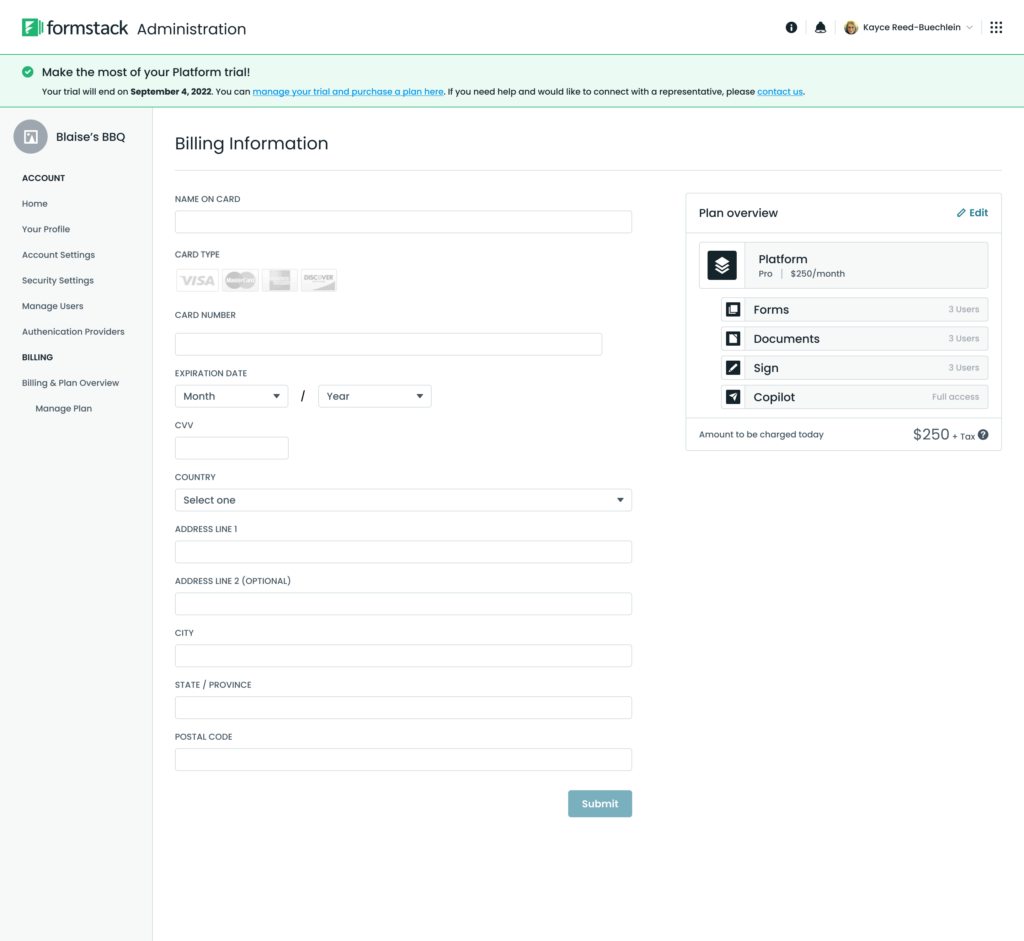1024x941 pixels.
Task: Select the MasterCard card type icon
Action: (240, 280)
